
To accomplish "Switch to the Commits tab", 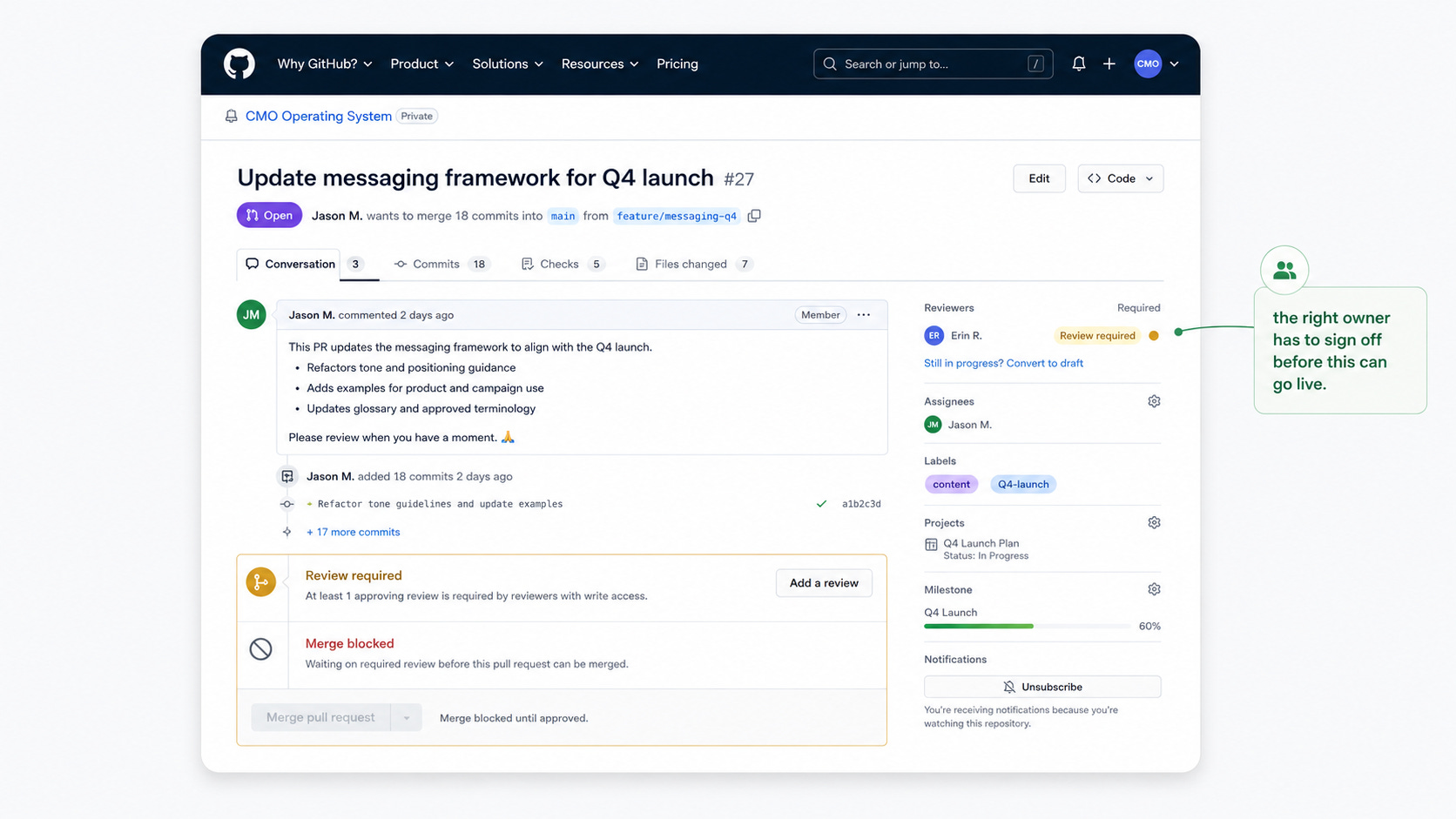I will coord(441,264).
